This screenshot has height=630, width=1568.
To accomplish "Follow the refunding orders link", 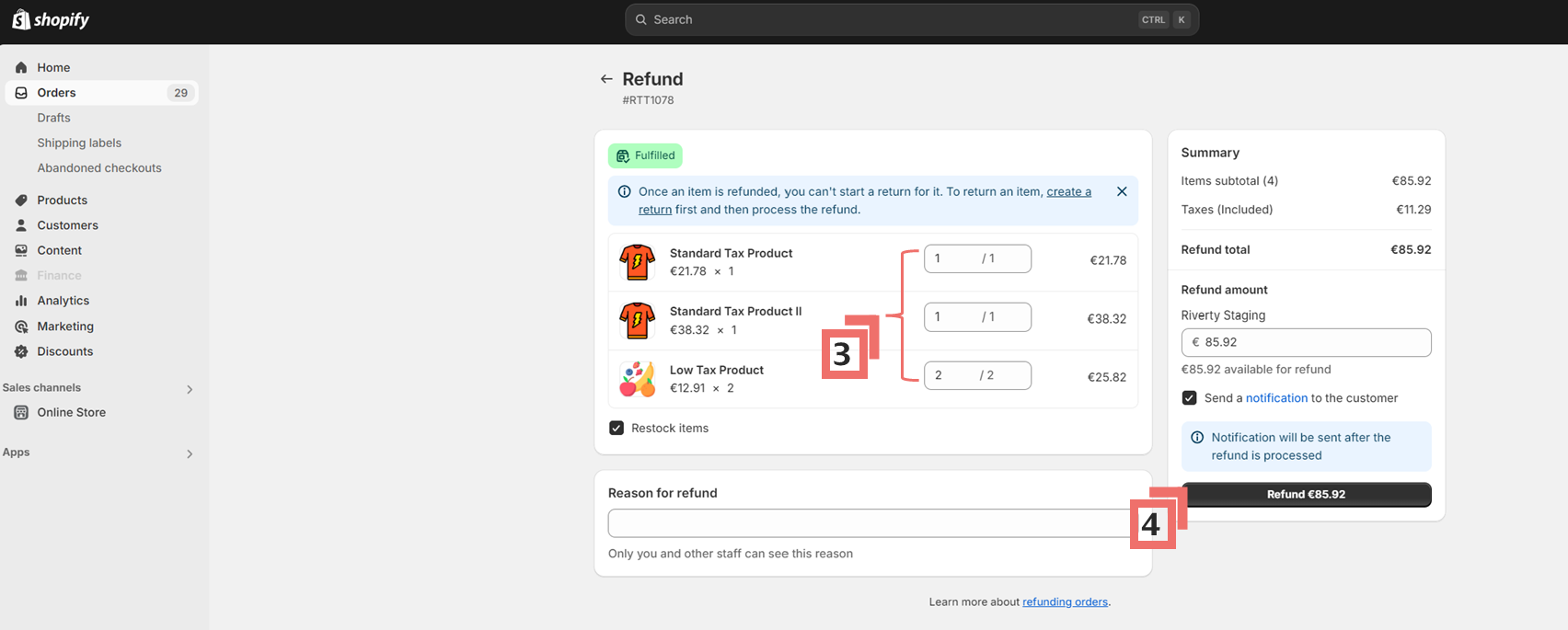I will click(1065, 601).
